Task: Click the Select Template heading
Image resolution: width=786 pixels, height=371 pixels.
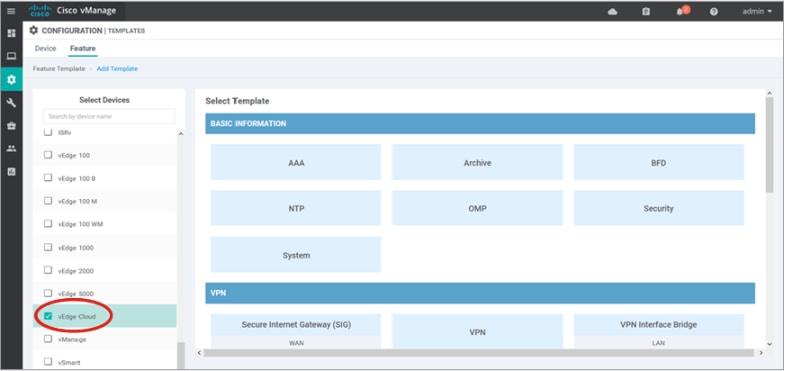Action: pyautogui.click(x=237, y=101)
